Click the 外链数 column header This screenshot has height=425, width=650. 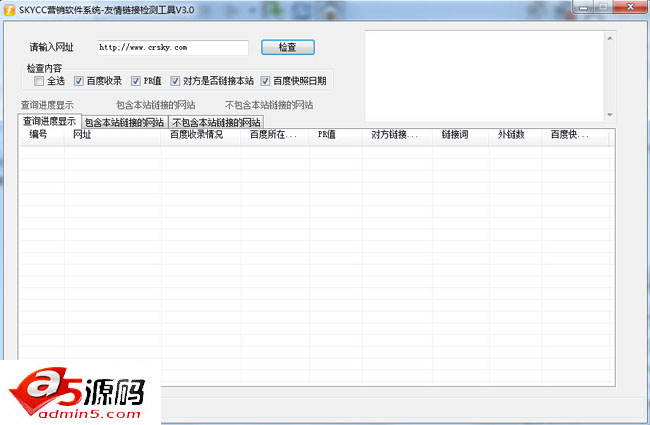[x=515, y=135]
